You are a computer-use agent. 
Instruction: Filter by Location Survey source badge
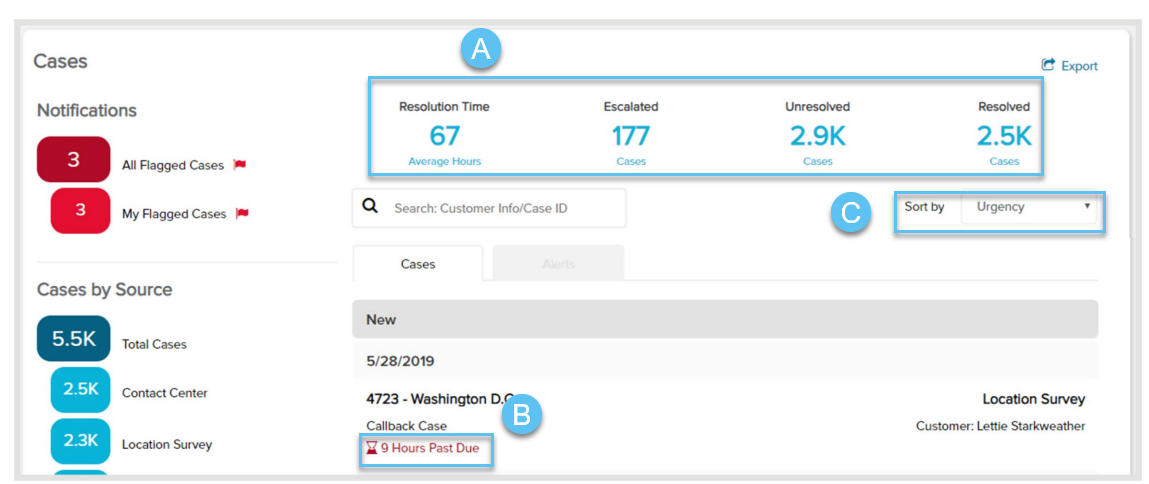pyautogui.click(x=80, y=439)
